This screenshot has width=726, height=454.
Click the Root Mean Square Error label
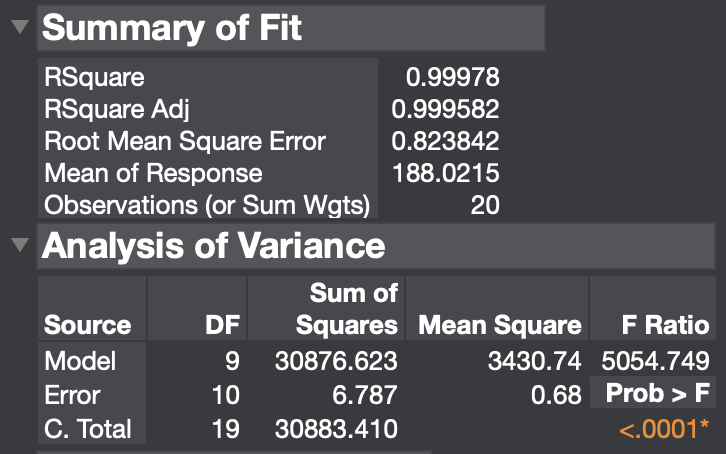(185, 141)
